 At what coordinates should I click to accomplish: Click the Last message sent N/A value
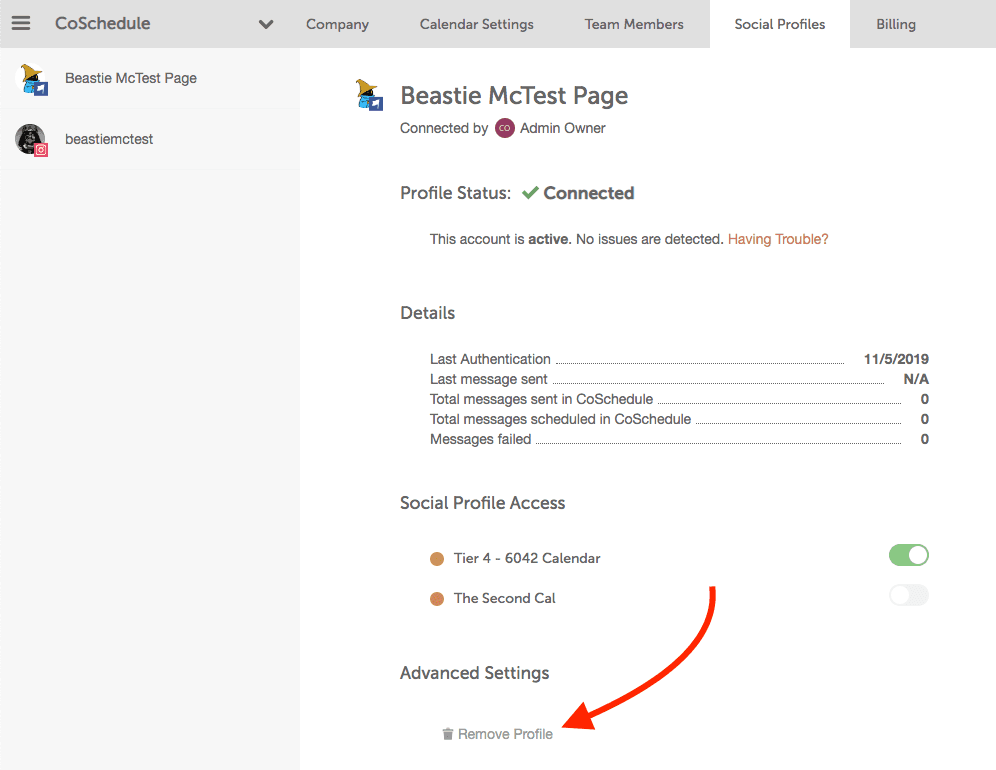click(x=916, y=379)
